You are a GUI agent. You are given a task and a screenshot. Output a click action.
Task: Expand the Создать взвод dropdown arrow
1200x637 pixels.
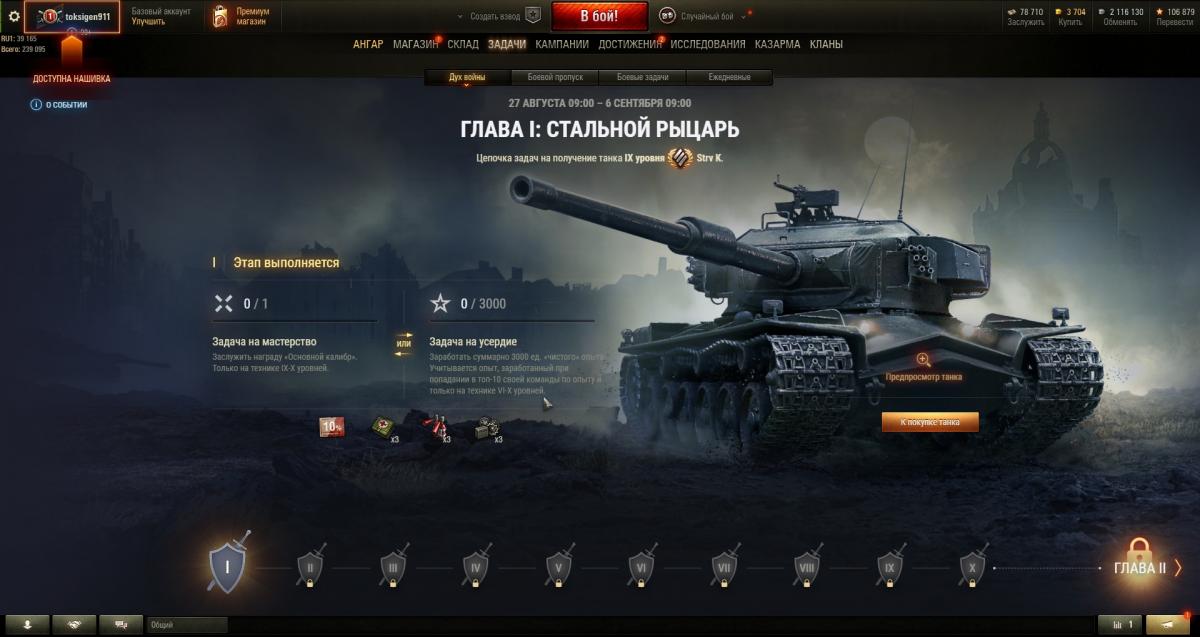point(461,16)
